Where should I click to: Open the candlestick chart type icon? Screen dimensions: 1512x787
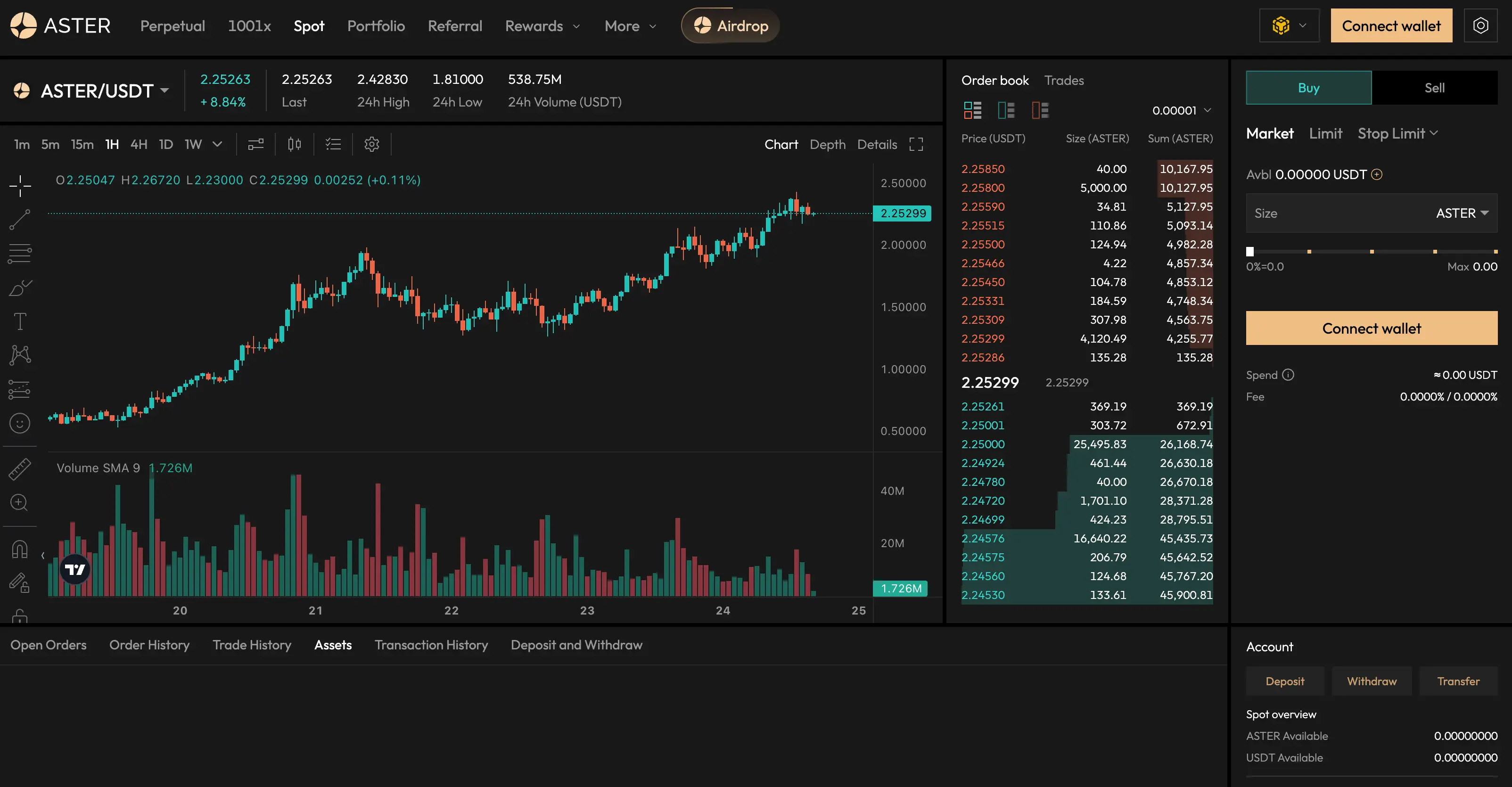294,144
